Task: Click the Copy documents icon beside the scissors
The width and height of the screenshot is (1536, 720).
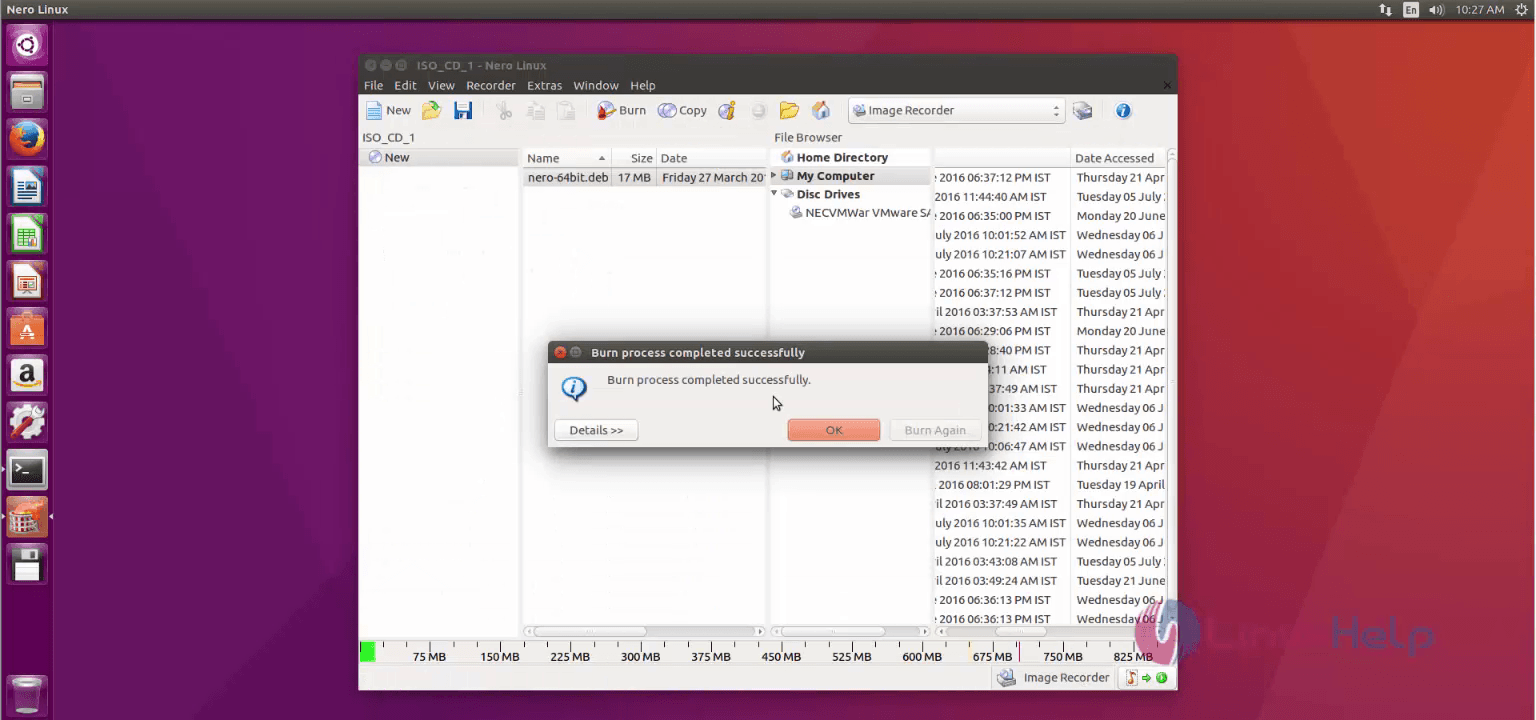Action: (536, 111)
